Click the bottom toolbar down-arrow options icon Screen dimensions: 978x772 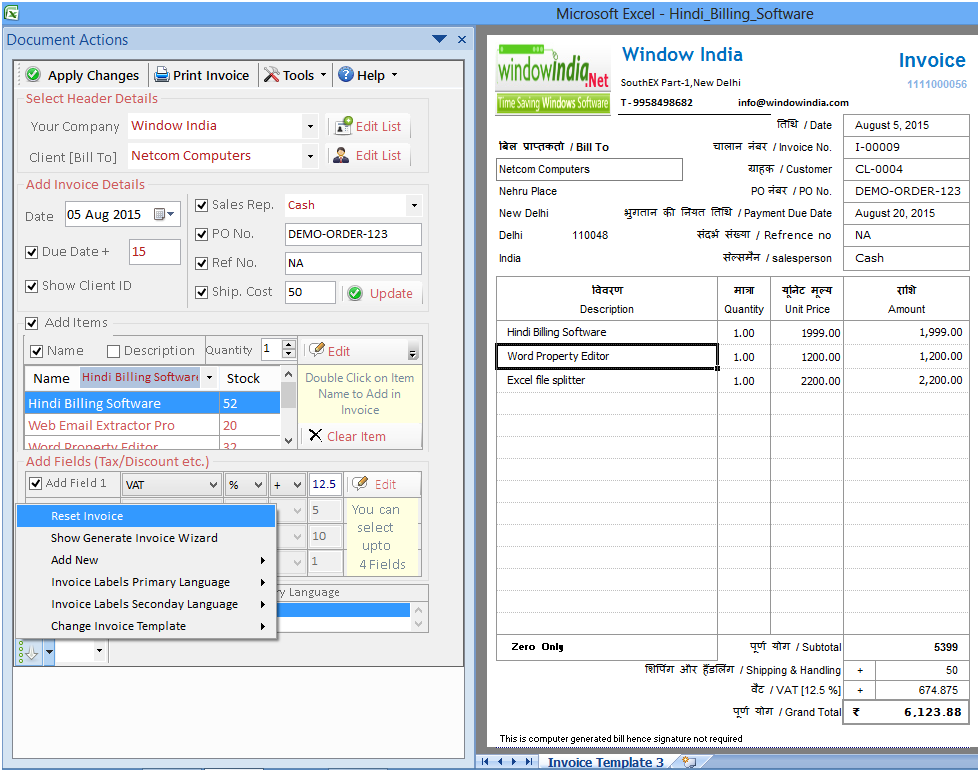[29, 652]
